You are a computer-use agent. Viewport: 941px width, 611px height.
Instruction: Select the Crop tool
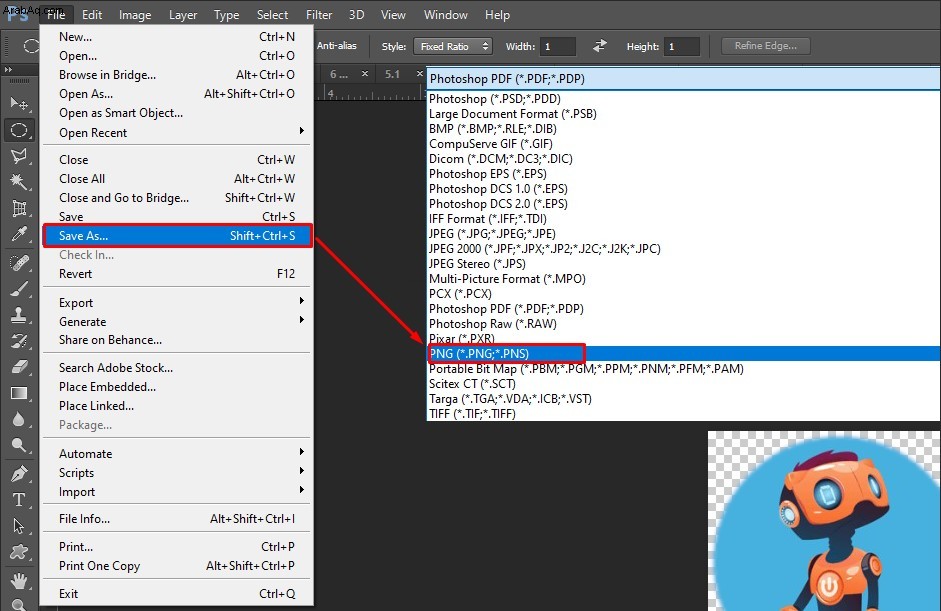[19, 208]
